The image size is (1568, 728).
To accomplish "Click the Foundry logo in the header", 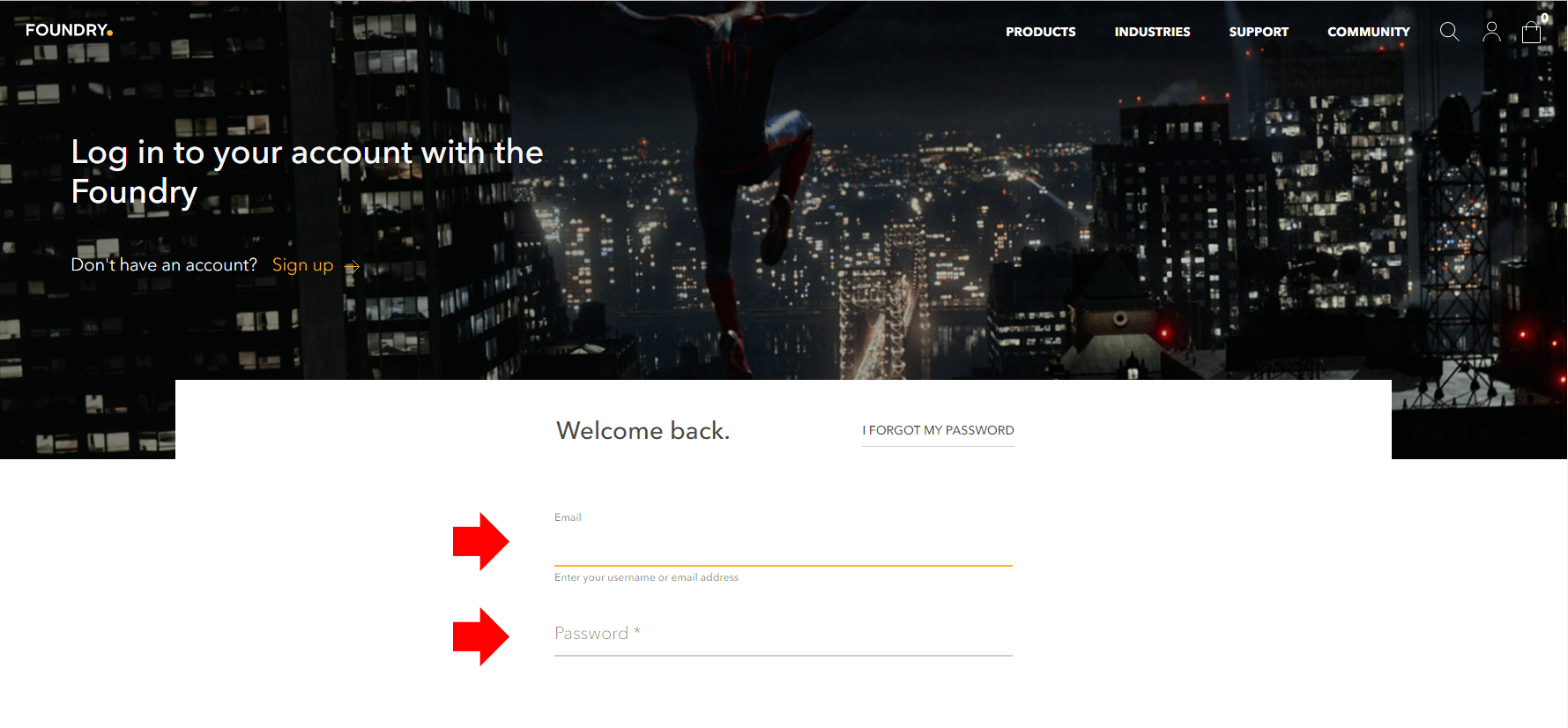I will coord(69,30).
